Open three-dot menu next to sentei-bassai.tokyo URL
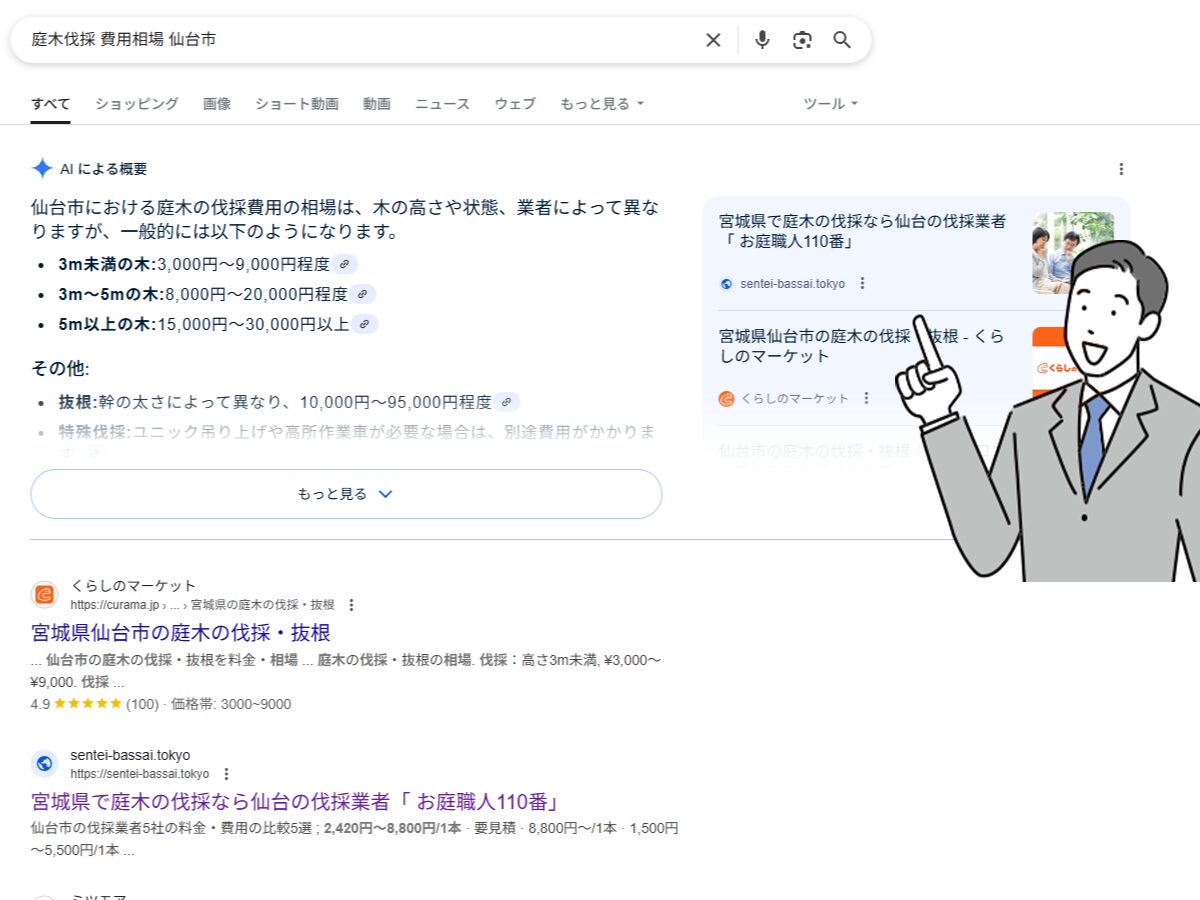The width and height of the screenshot is (1200, 900). click(x=226, y=774)
